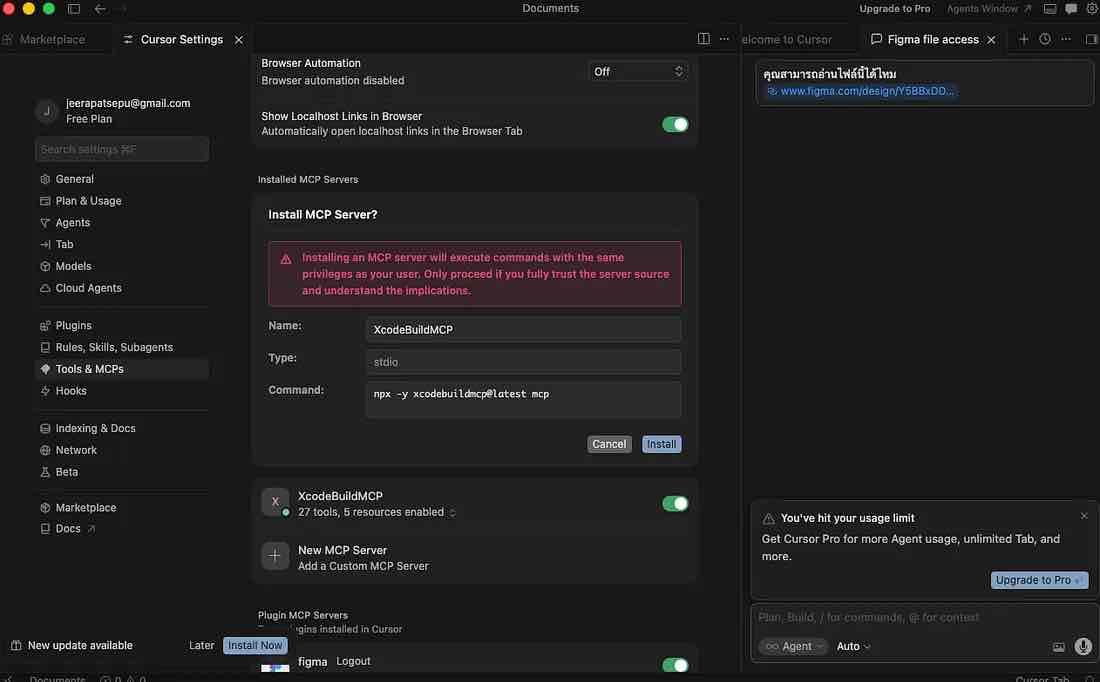Click the New MCP Server plus icon
This screenshot has width=1100, height=682.
[275, 556]
